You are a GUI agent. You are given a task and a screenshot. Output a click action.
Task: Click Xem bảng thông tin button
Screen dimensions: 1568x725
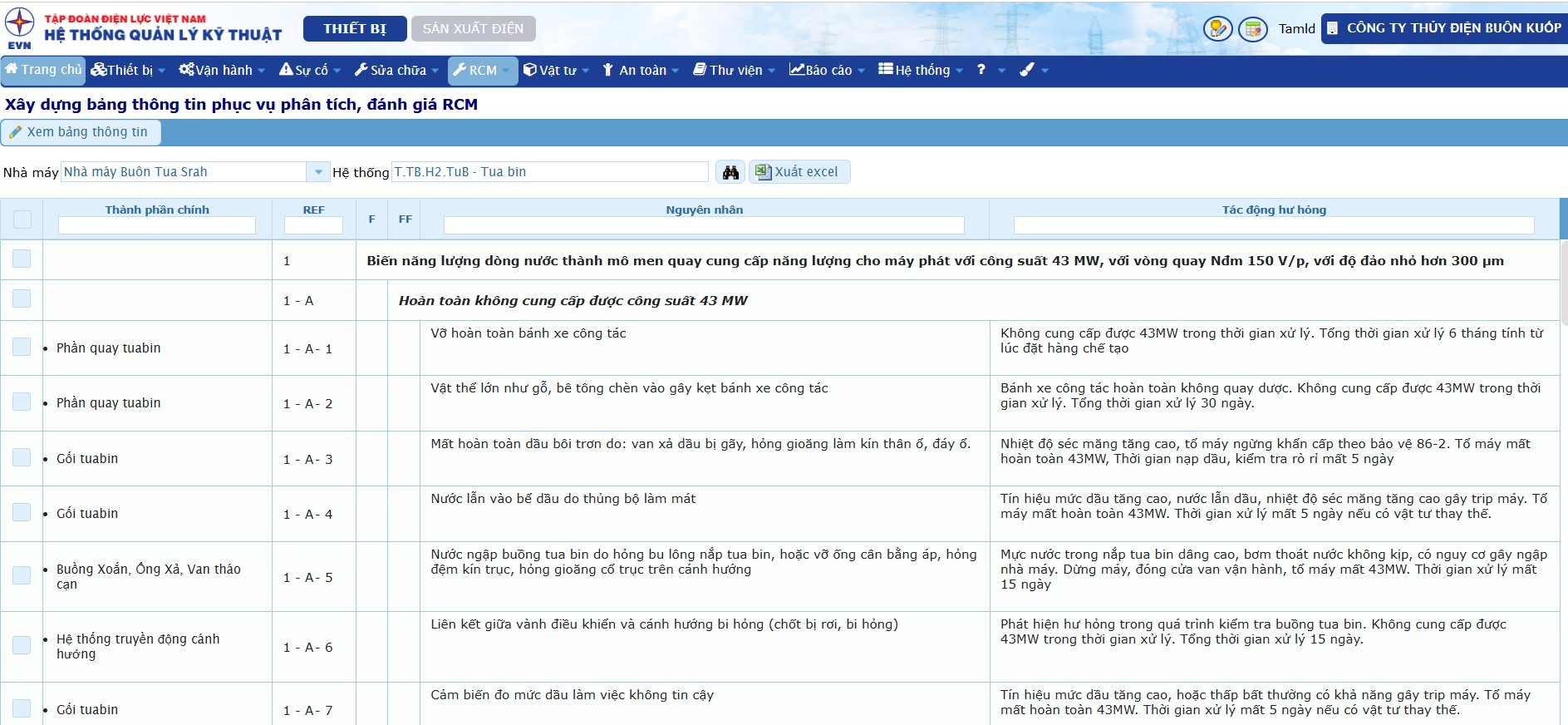coord(80,132)
